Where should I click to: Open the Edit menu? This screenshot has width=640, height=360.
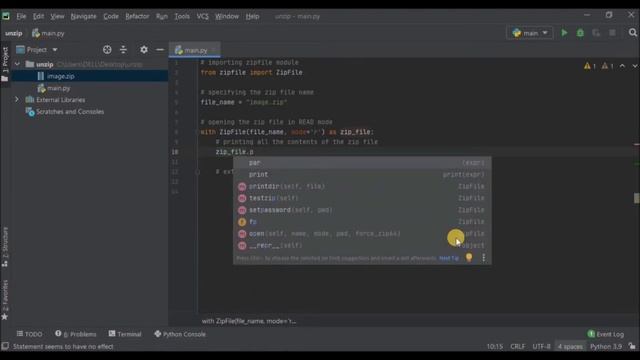(x=38, y=16)
